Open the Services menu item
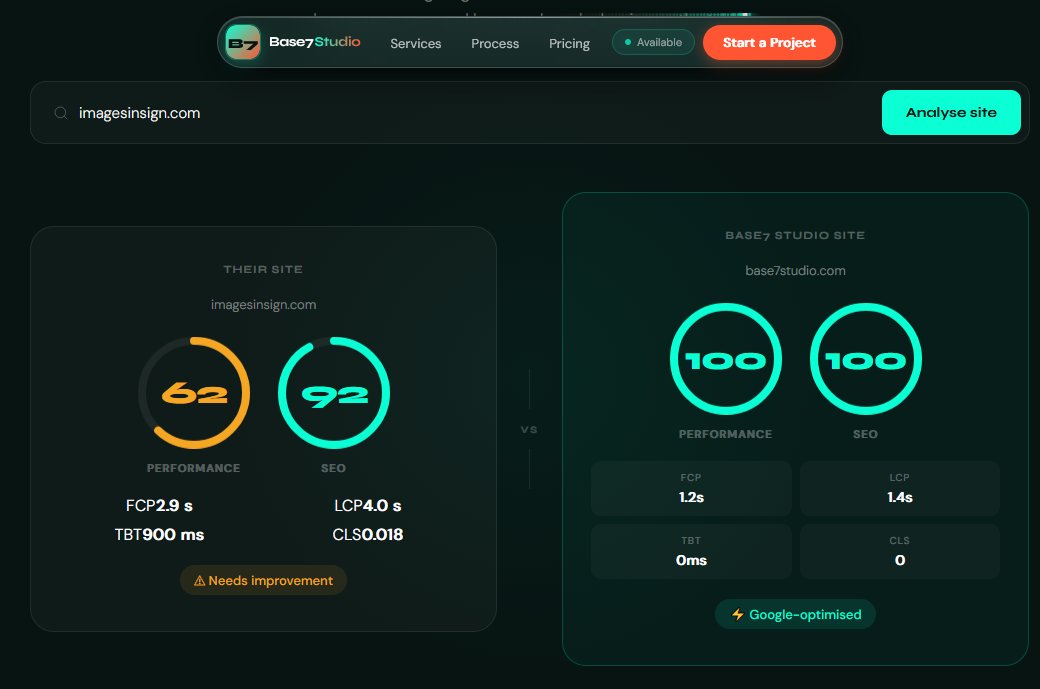The width and height of the screenshot is (1040, 689). coord(415,43)
